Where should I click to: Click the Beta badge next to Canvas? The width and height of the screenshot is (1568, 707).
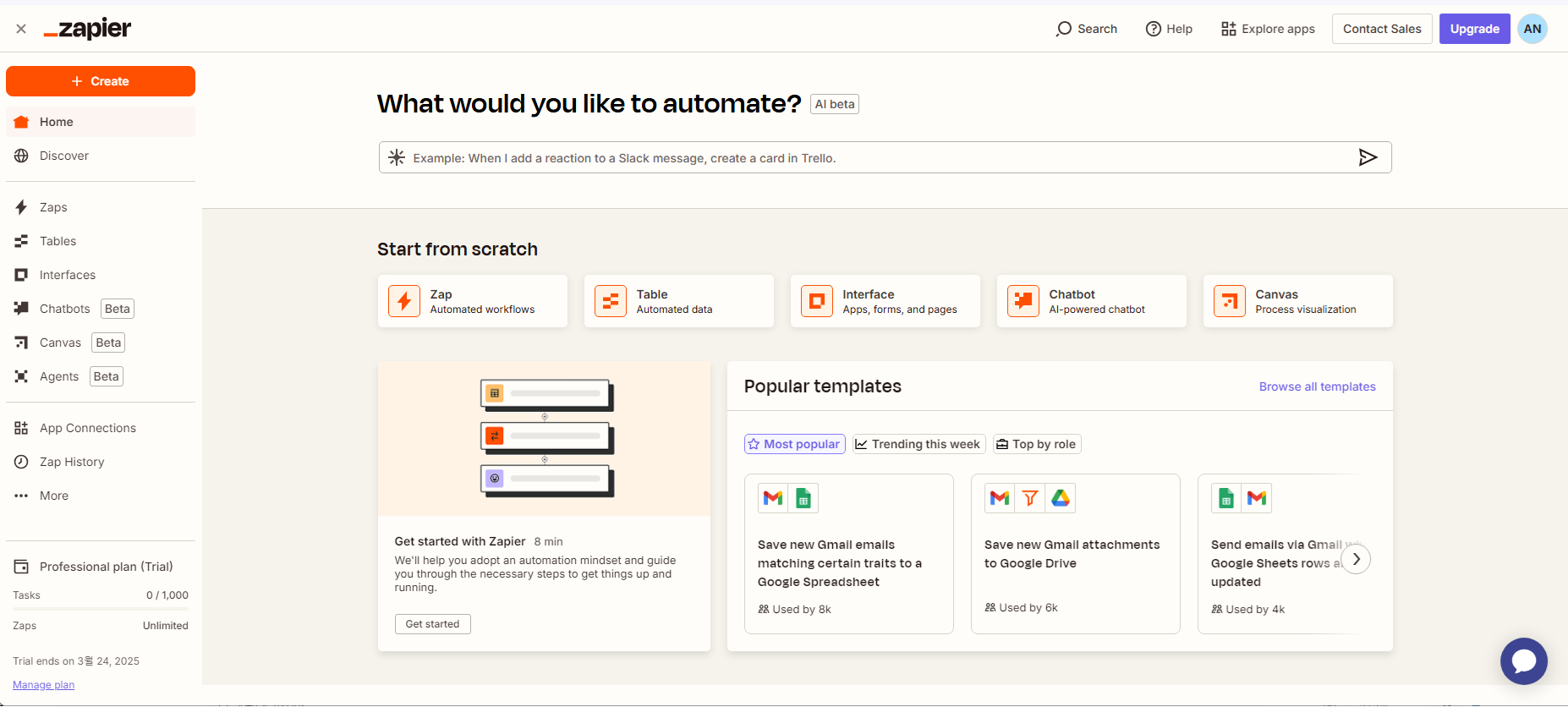[x=108, y=343]
